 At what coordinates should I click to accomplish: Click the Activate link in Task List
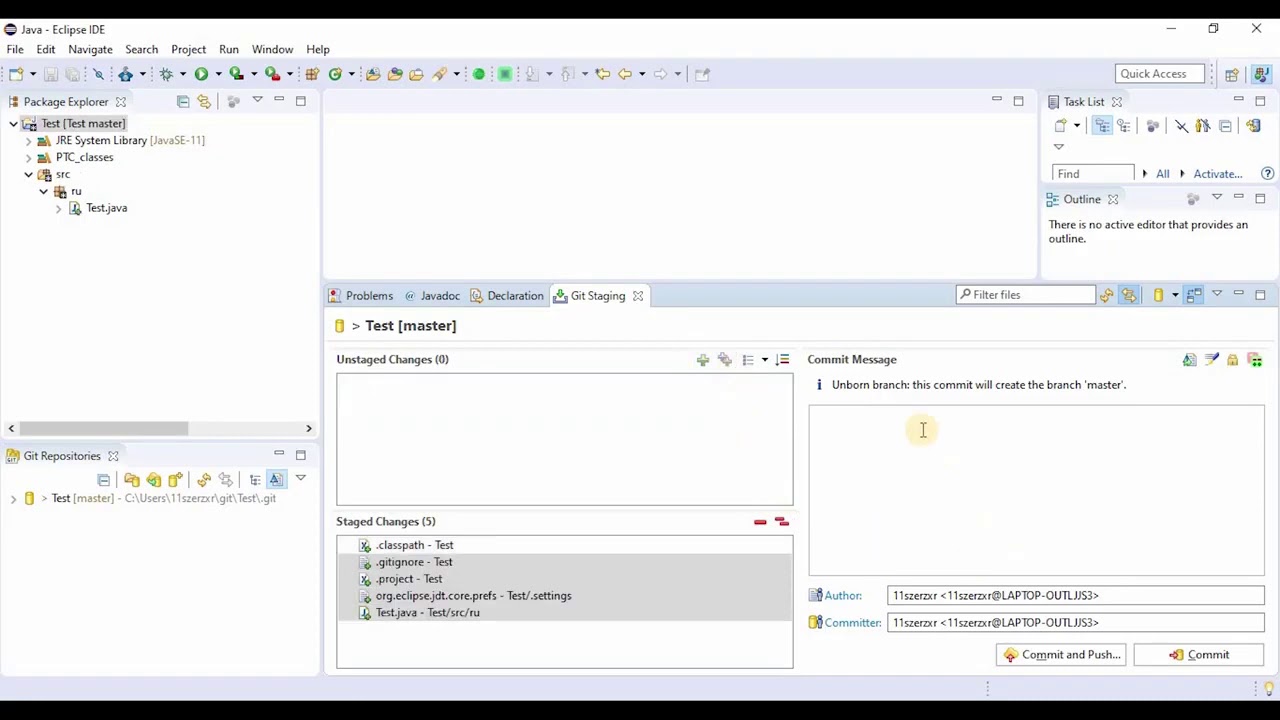[x=1217, y=174]
